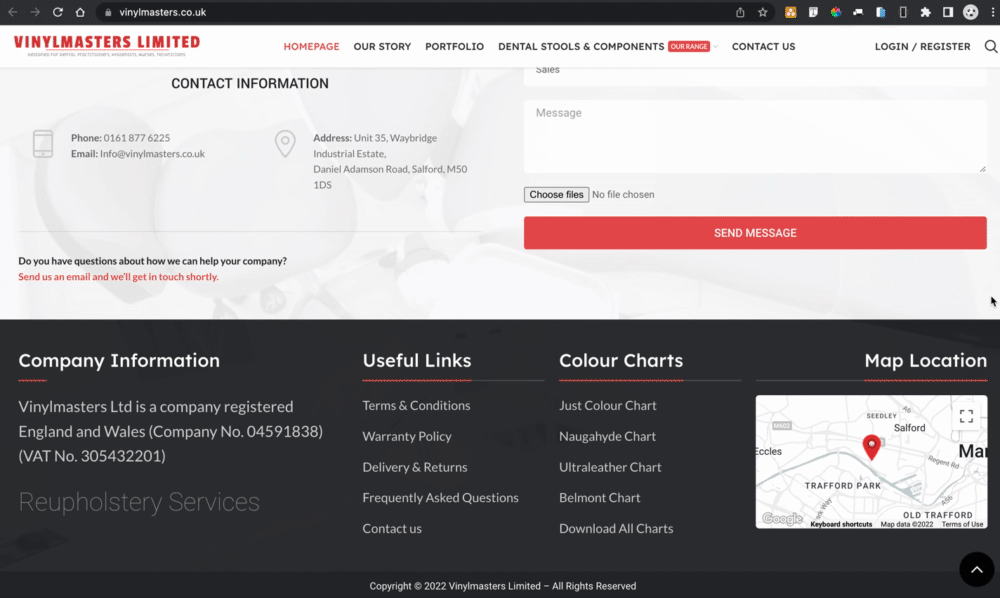
Task: Click inside the Message text area
Action: tap(755, 136)
